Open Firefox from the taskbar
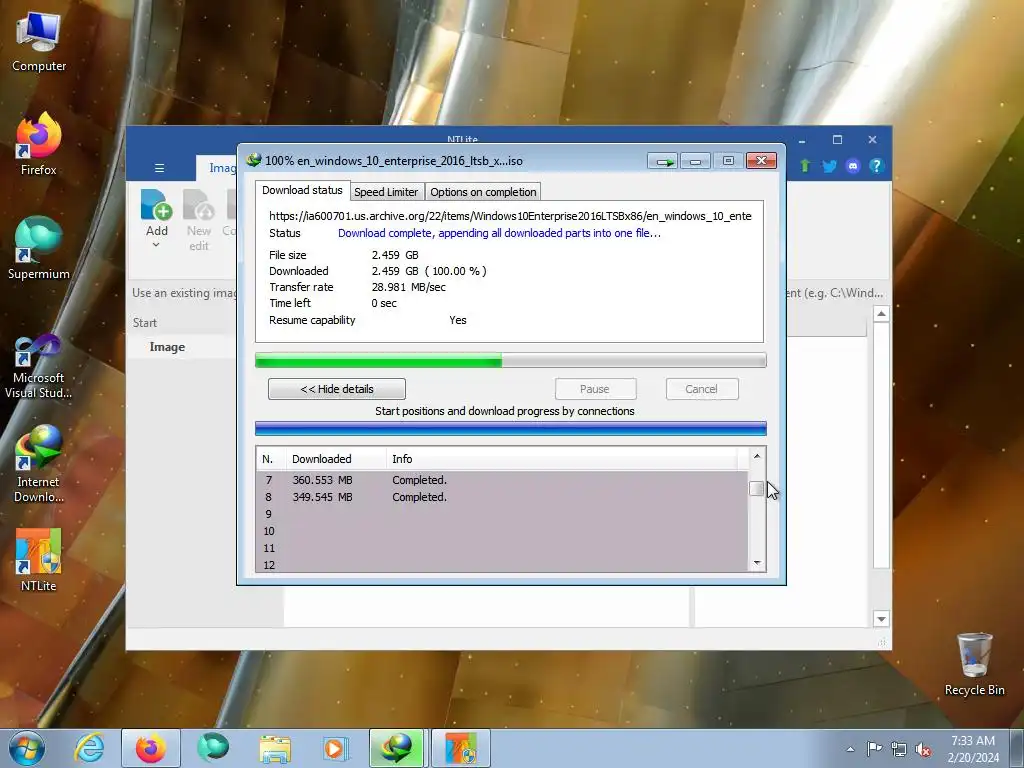The width and height of the screenshot is (1024, 768). pos(150,748)
